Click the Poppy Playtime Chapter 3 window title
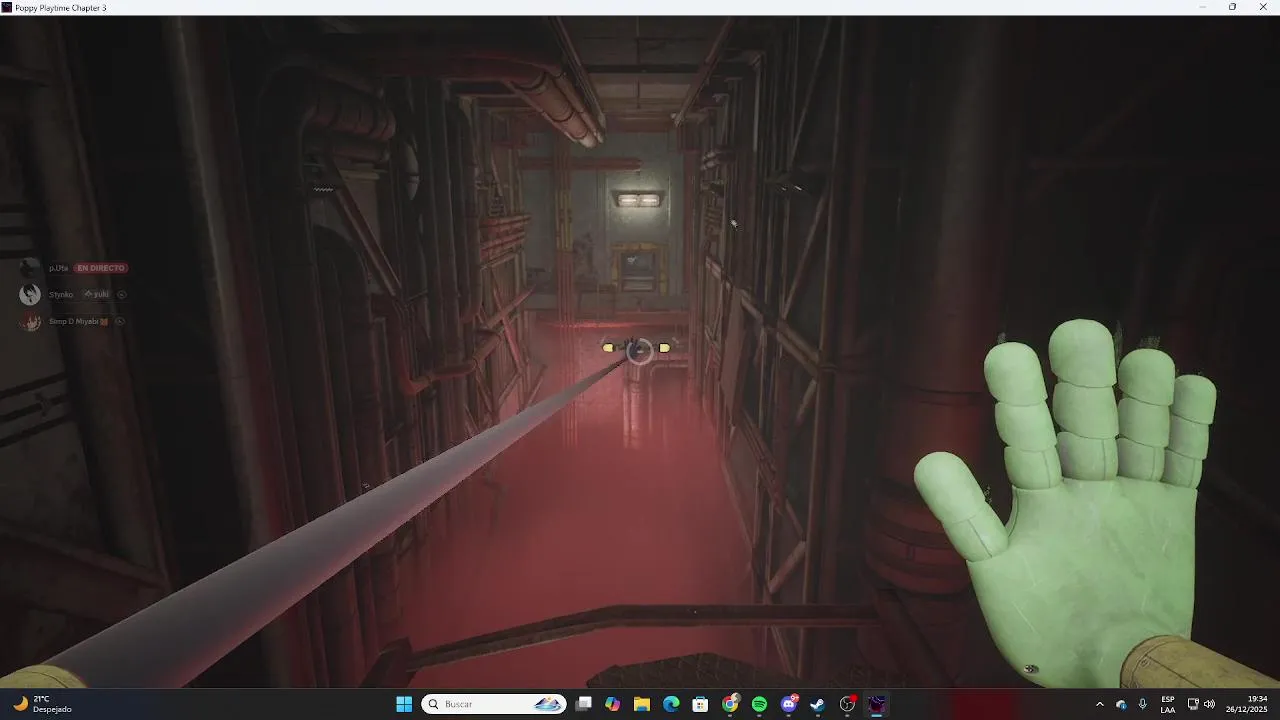Viewport: 1280px width, 720px height. 62,7
